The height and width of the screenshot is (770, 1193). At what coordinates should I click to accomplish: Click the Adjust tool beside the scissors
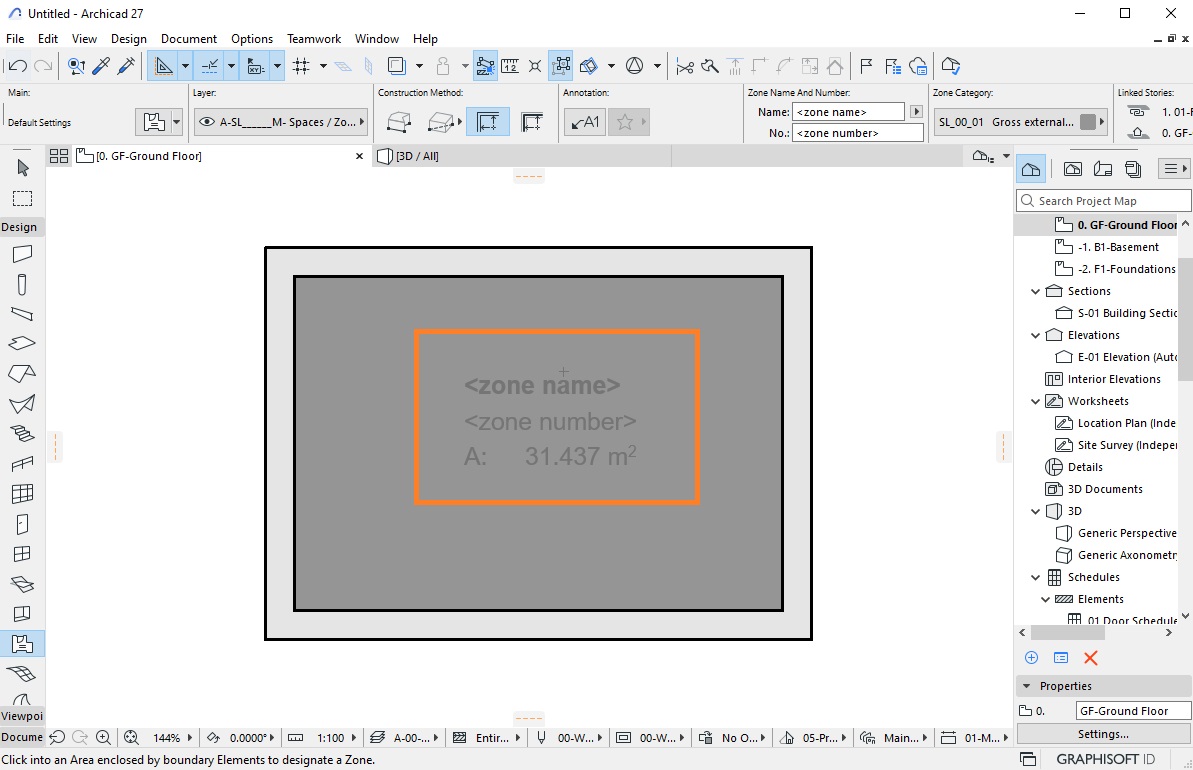point(710,66)
